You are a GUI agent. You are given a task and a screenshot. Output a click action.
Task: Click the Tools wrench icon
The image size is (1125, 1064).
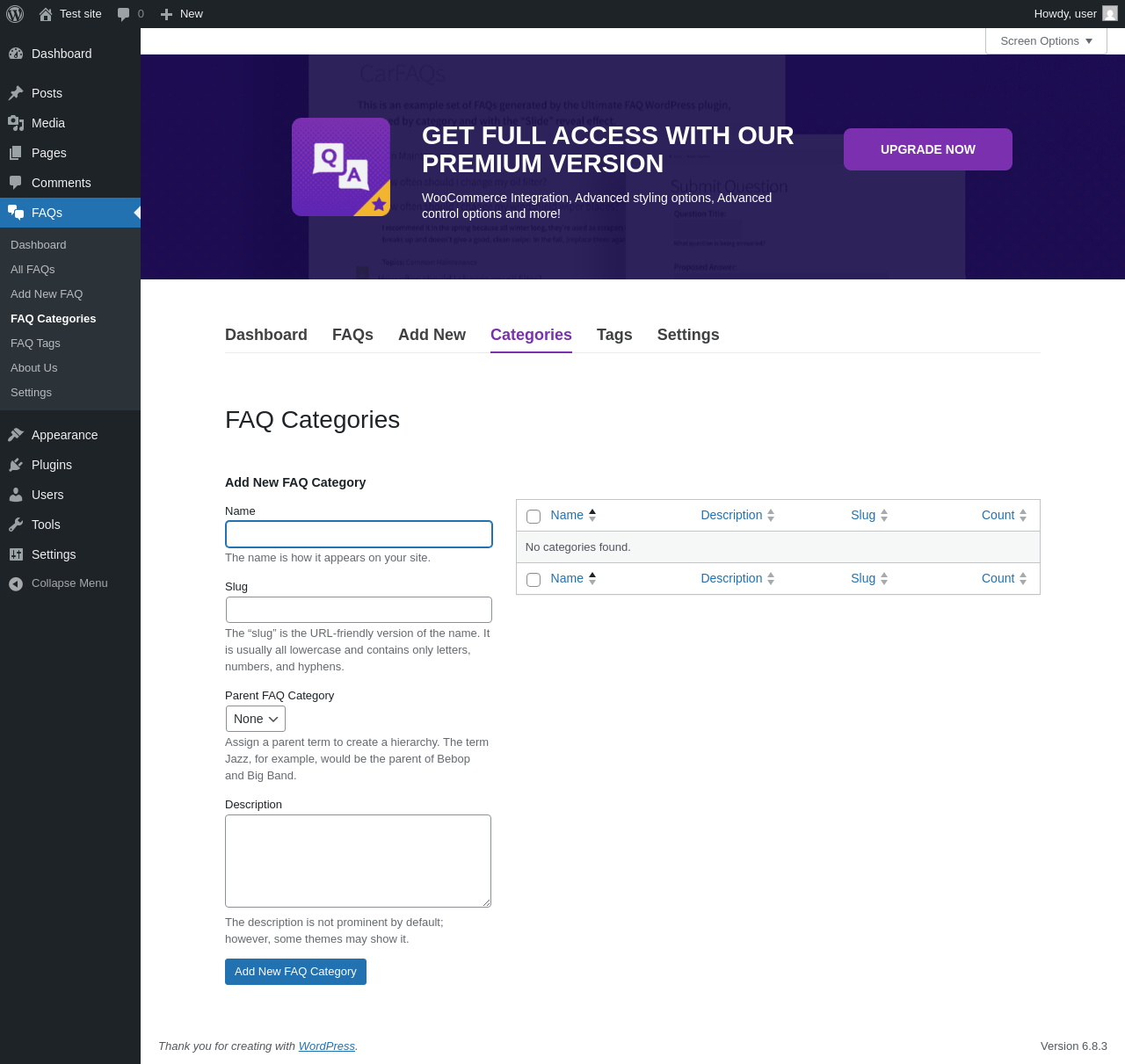(x=16, y=525)
